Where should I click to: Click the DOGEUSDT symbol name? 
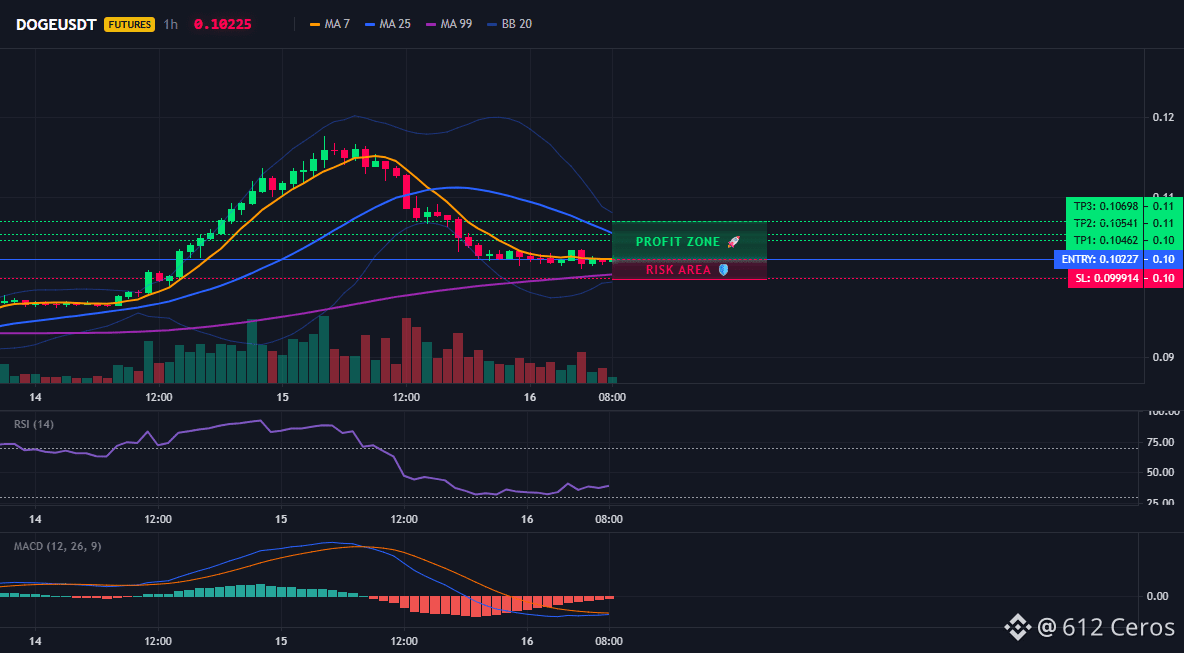[56, 24]
